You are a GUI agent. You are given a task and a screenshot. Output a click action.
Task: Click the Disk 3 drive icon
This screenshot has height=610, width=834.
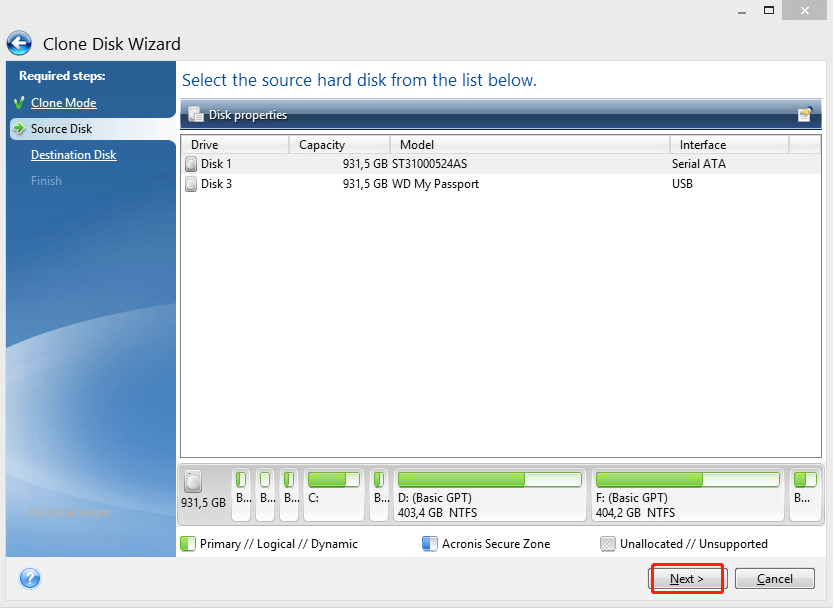[191, 184]
